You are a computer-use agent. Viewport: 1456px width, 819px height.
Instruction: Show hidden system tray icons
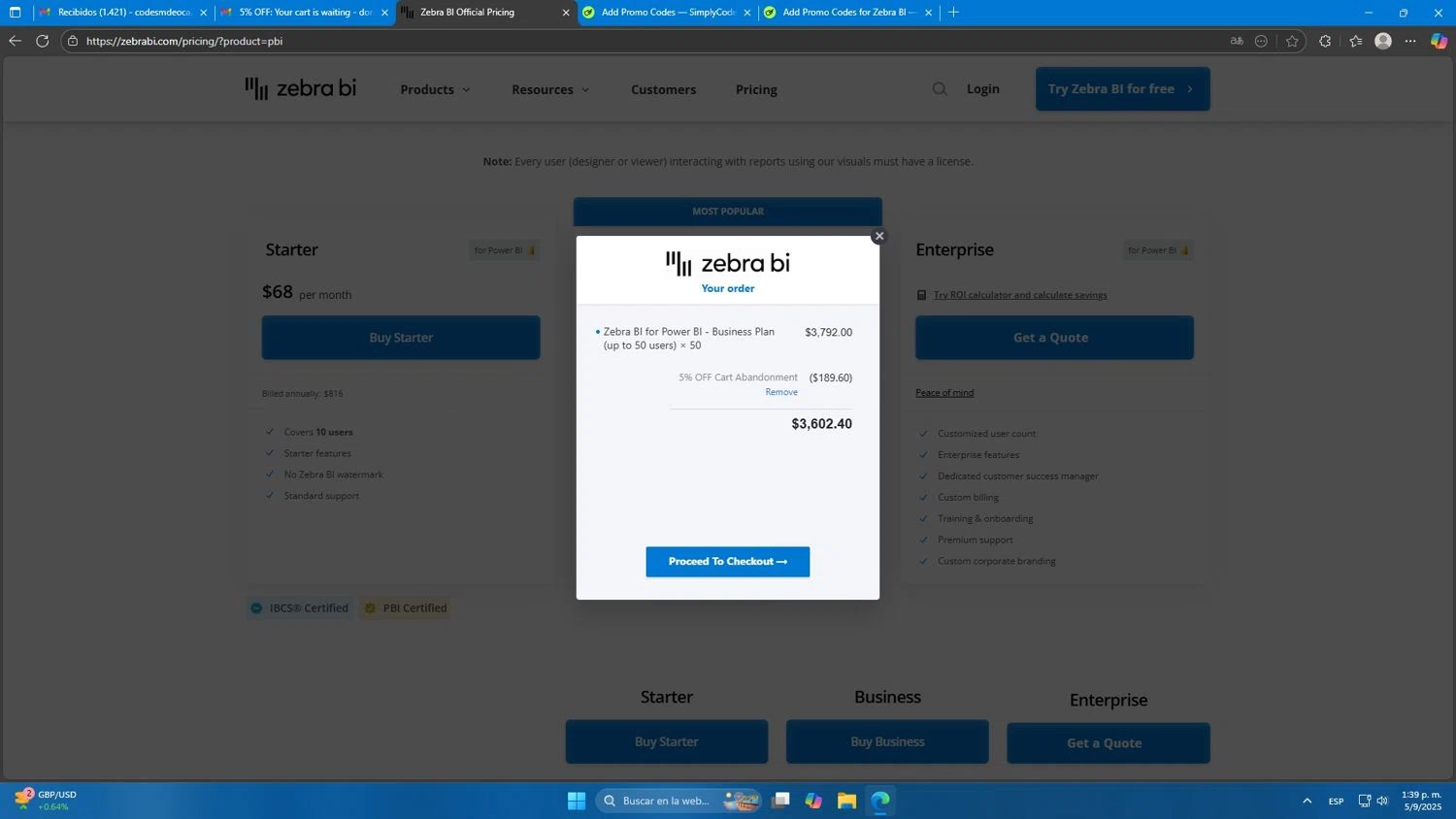(1307, 801)
